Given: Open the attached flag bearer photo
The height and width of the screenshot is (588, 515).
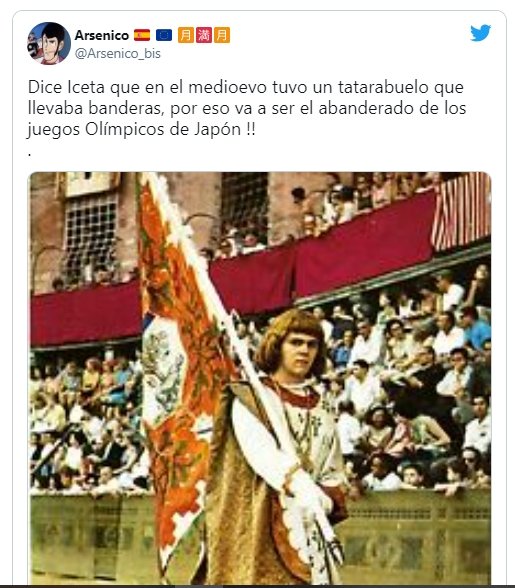Looking at the screenshot, I should tap(260, 378).
